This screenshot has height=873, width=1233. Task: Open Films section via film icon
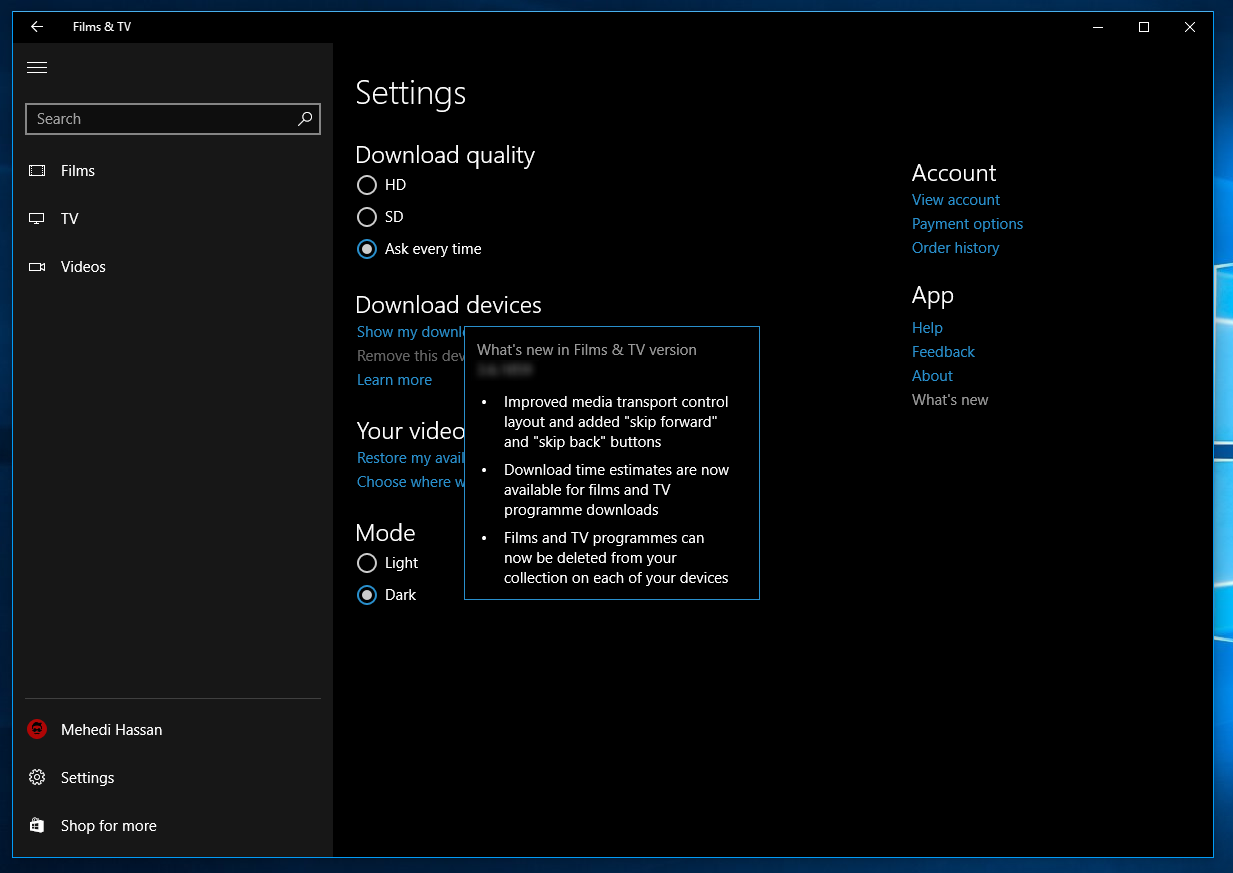(x=37, y=171)
